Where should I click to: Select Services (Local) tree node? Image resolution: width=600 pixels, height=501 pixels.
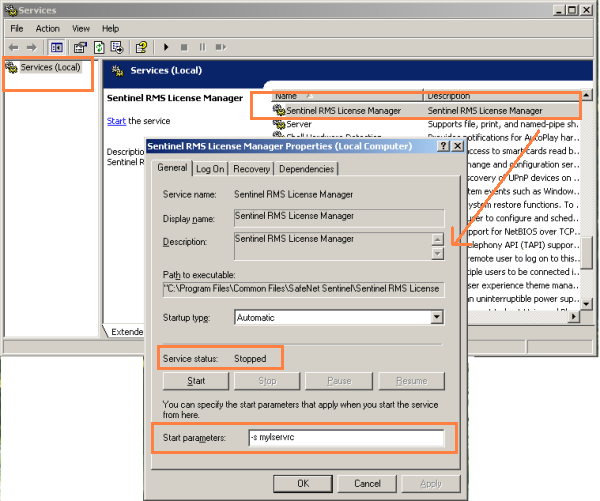click(50, 67)
